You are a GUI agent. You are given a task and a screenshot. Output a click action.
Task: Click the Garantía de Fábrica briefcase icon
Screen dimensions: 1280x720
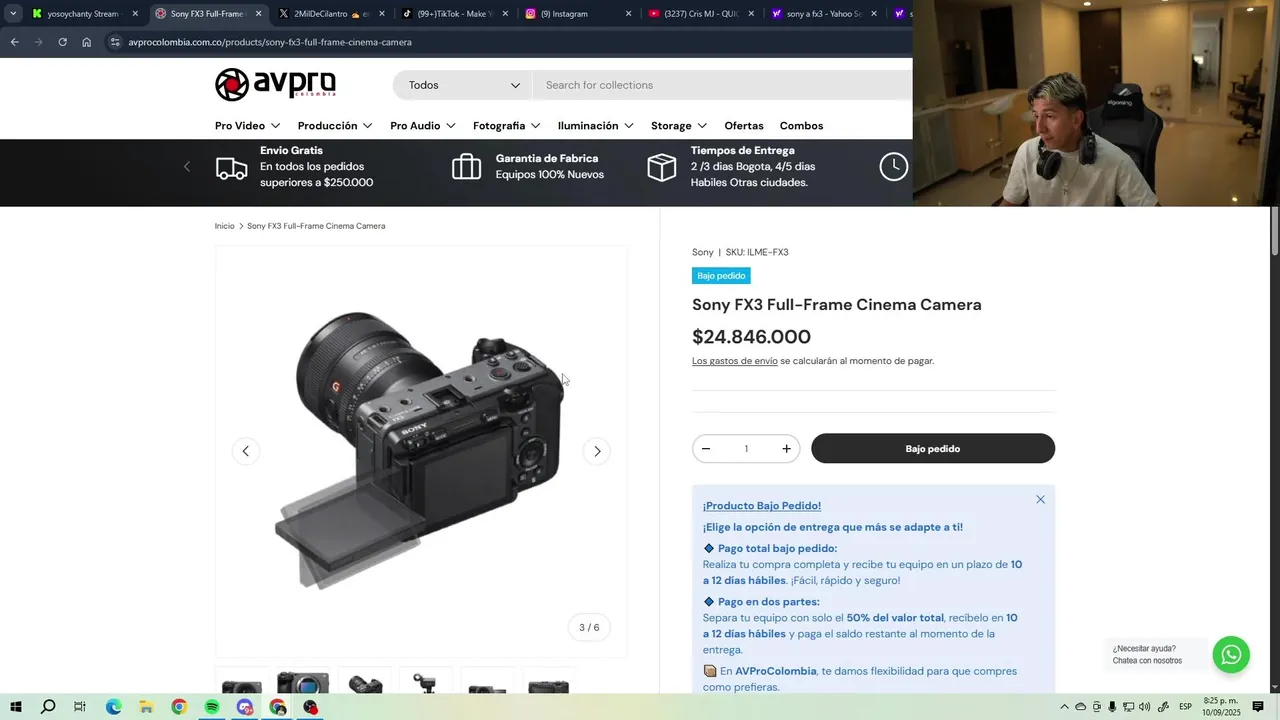pos(466,167)
